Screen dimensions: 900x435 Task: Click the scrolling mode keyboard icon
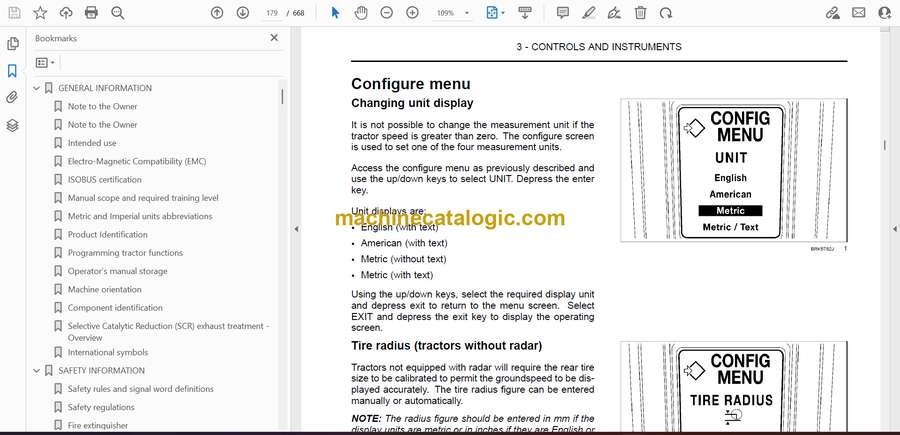[525, 13]
